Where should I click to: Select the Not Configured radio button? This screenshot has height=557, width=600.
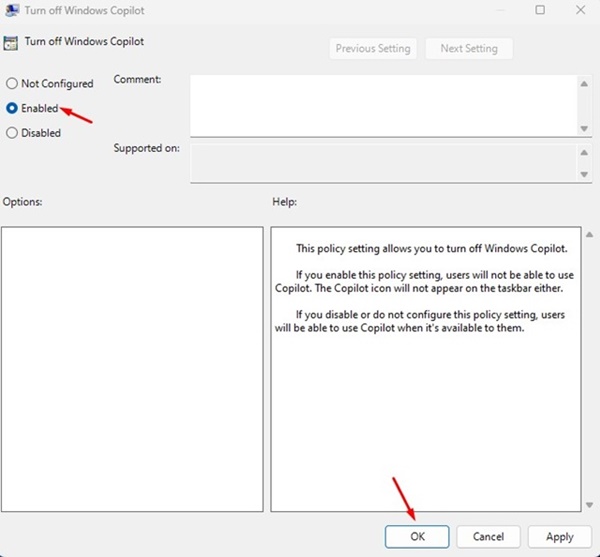[12, 83]
